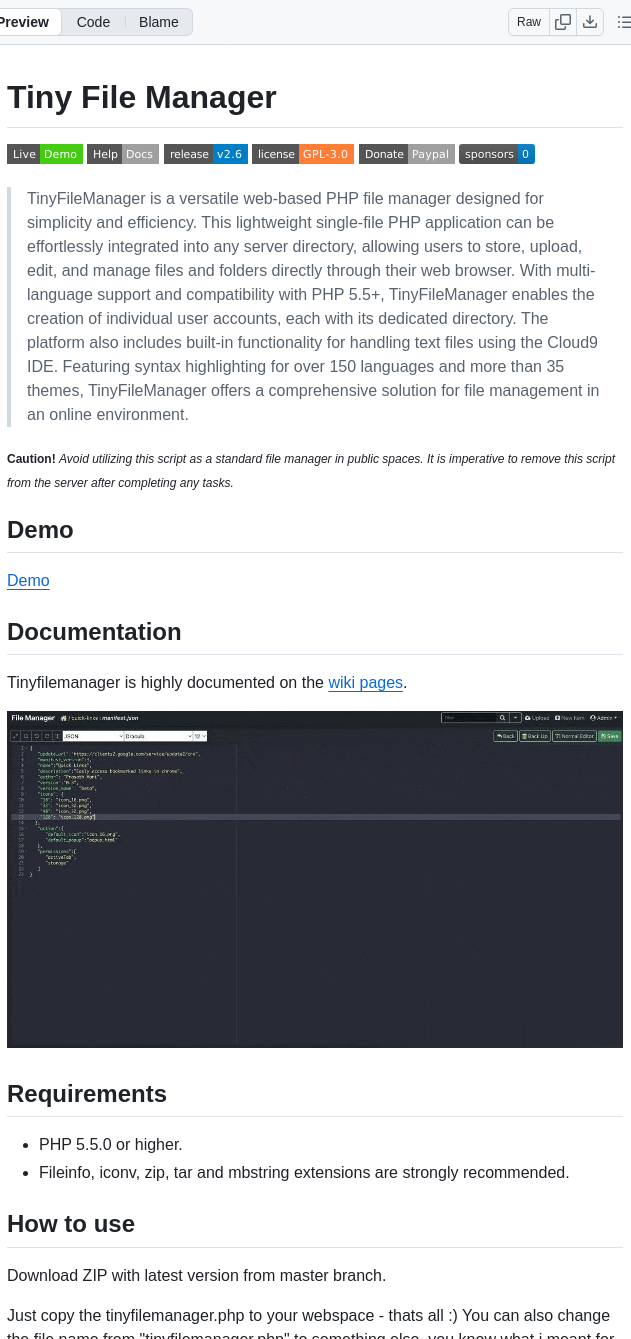Open the Raw file view
This screenshot has width=631, height=1339.
pos(529,22)
